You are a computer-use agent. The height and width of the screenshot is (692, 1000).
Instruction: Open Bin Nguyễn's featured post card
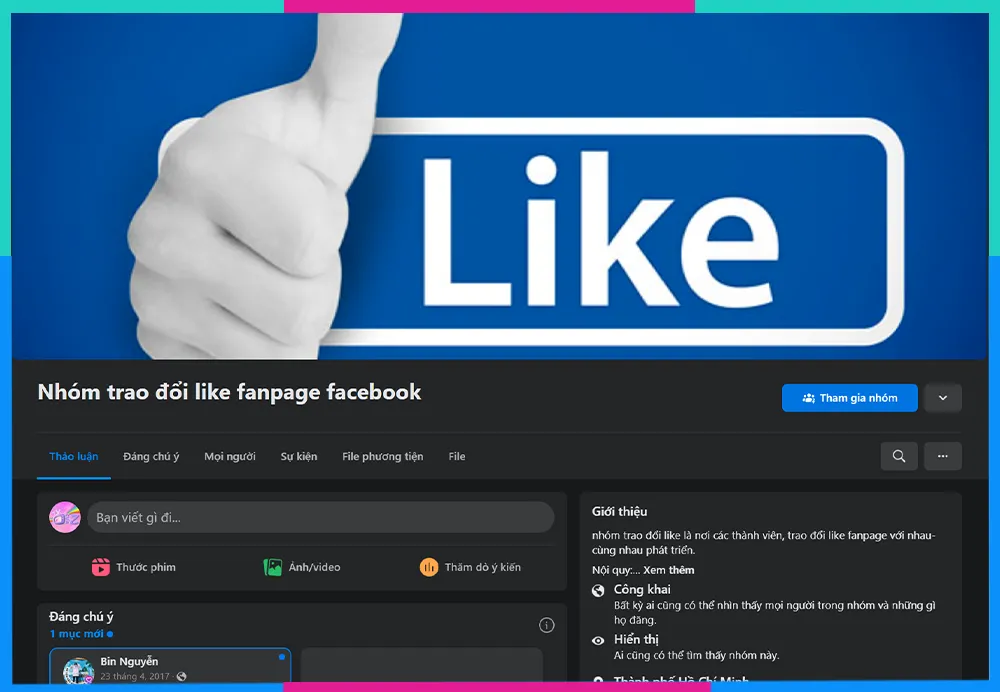[170, 666]
